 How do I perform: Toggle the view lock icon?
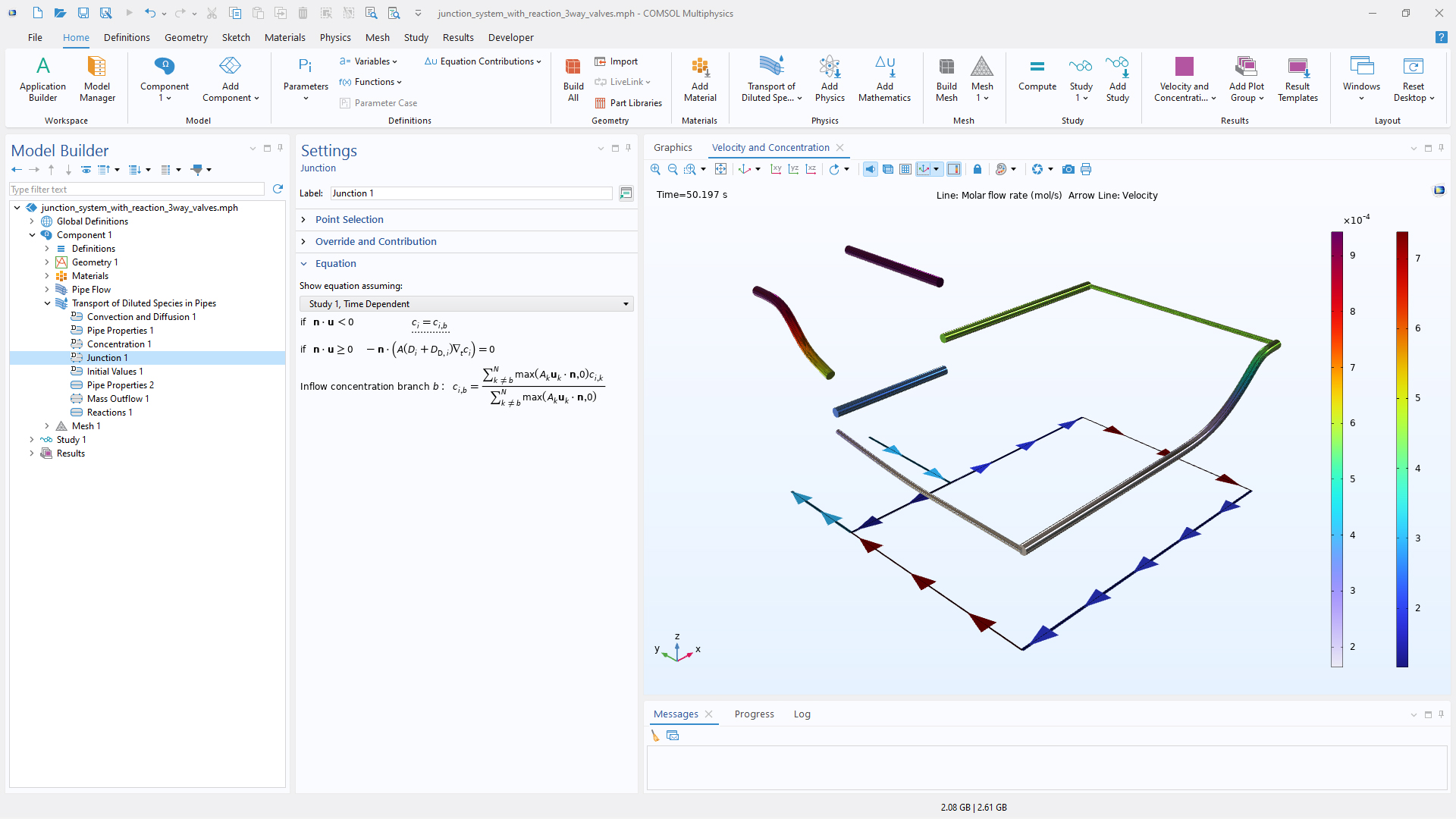pyautogui.click(x=977, y=169)
